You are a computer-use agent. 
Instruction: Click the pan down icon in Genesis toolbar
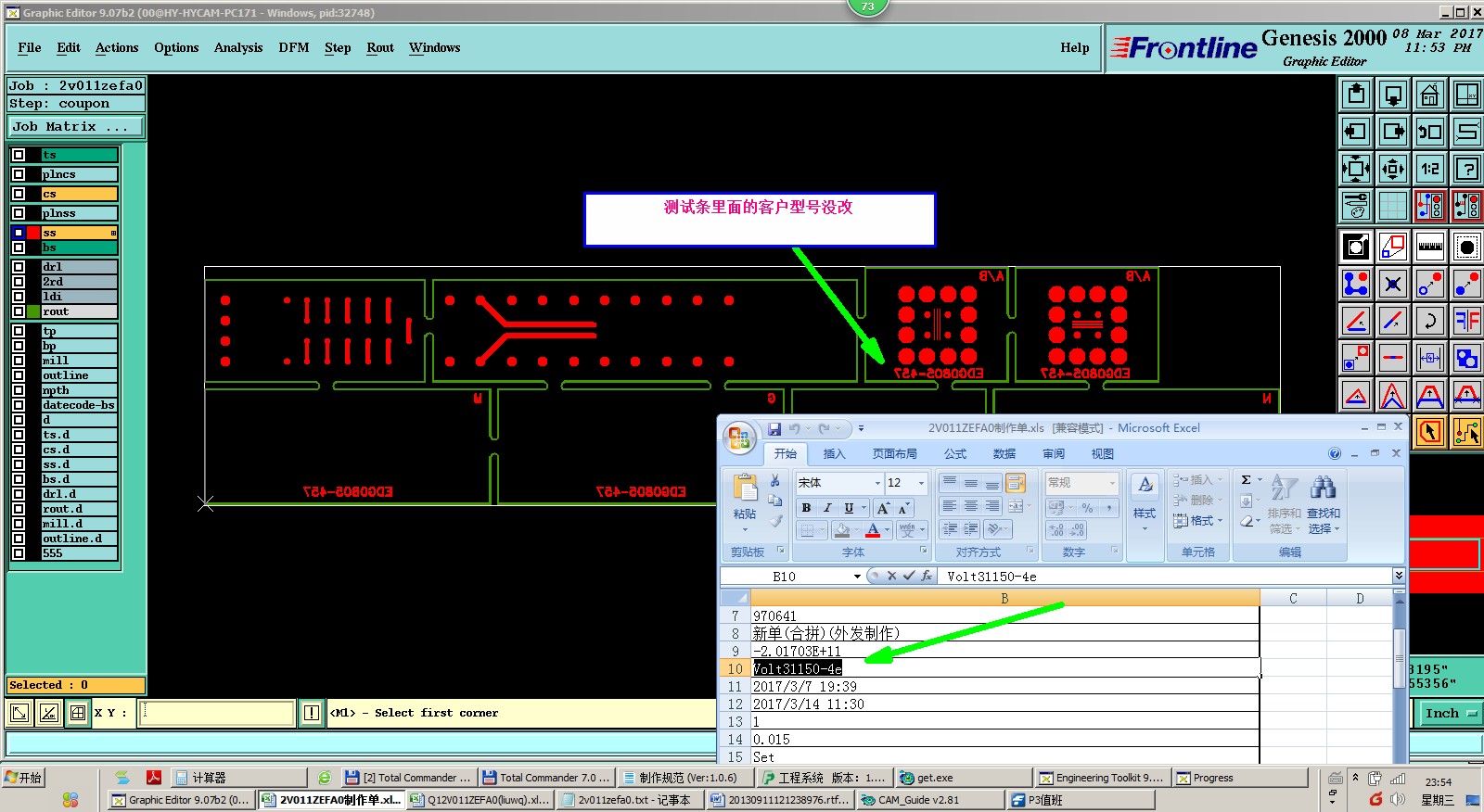(1393, 95)
